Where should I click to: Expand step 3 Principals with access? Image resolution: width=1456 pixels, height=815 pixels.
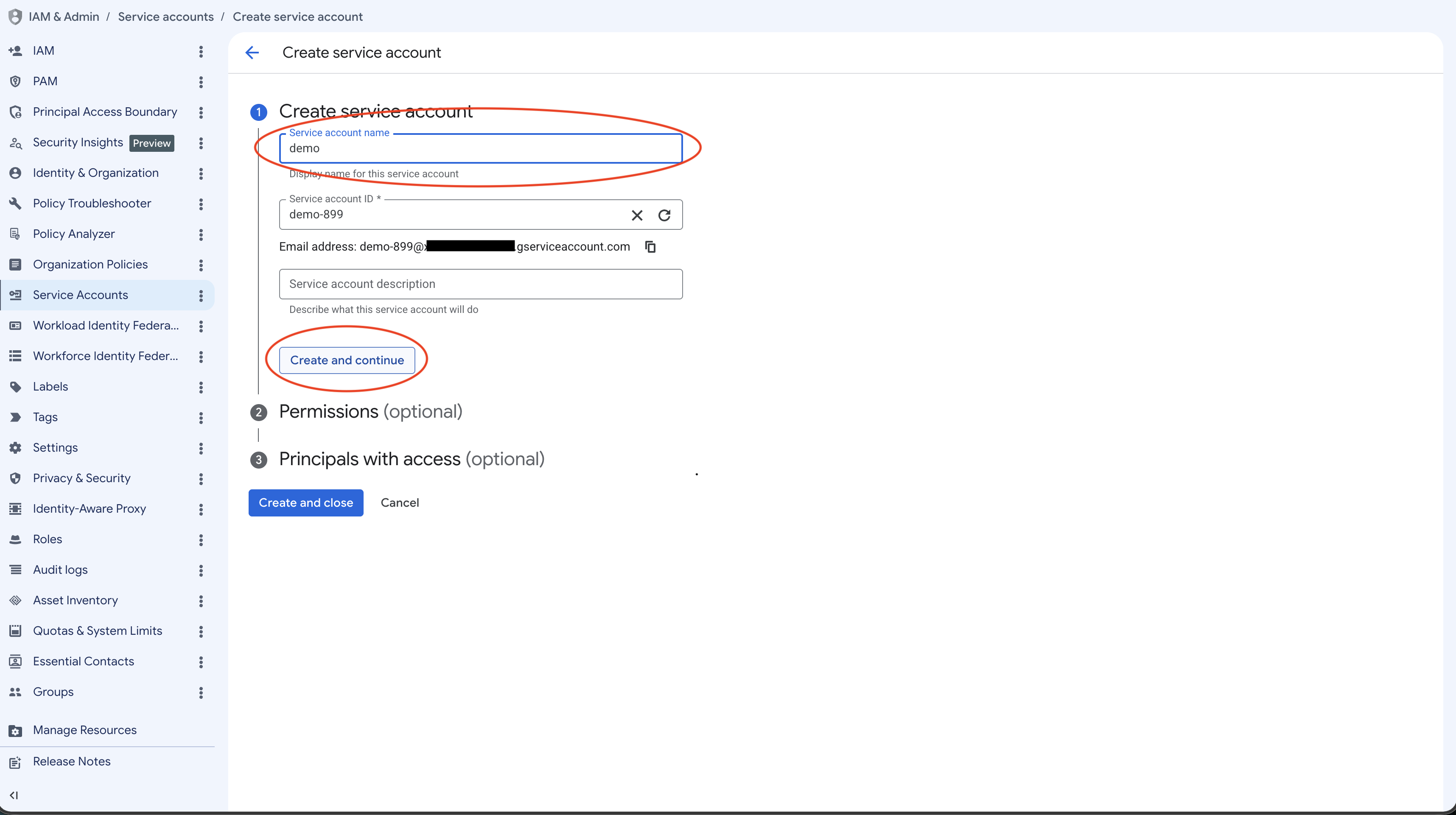[x=412, y=459]
